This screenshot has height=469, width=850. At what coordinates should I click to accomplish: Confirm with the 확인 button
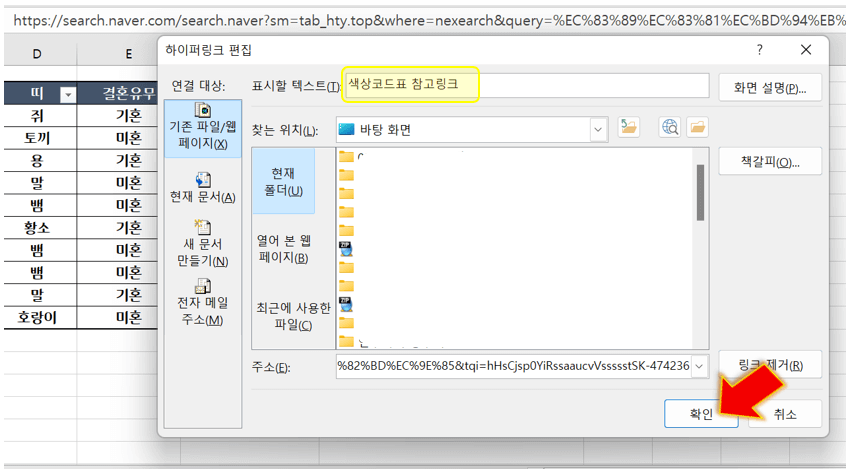(x=701, y=414)
